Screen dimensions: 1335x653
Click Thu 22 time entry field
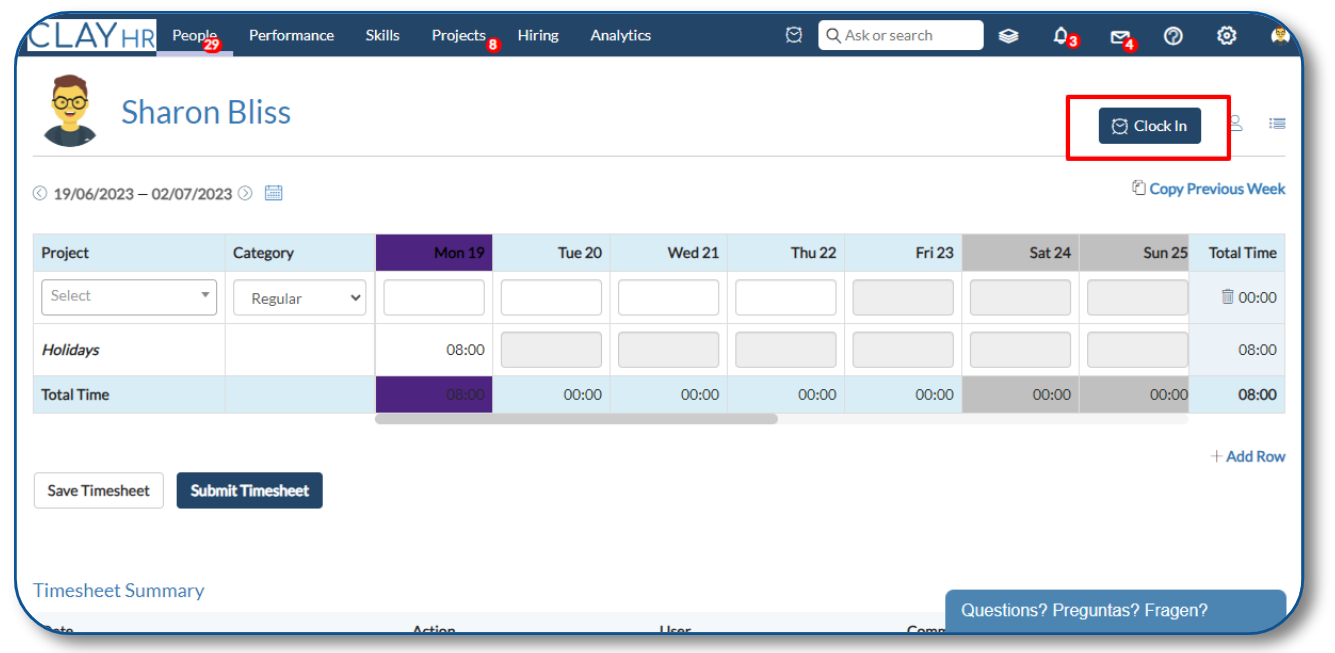tap(786, 298)
